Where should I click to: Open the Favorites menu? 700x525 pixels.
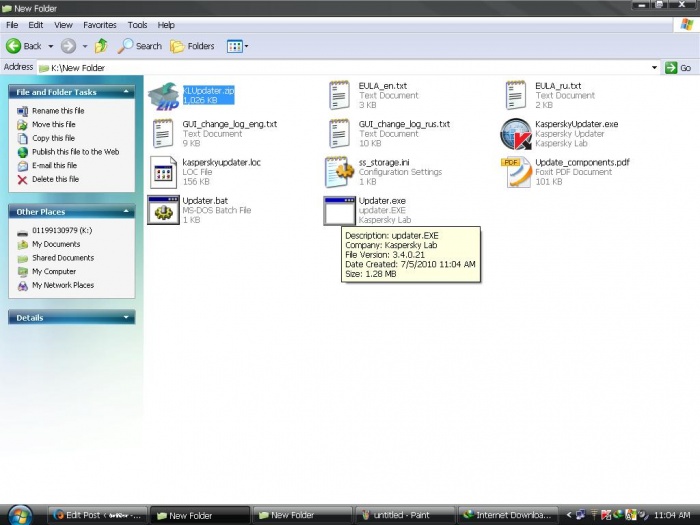(99, 24)
